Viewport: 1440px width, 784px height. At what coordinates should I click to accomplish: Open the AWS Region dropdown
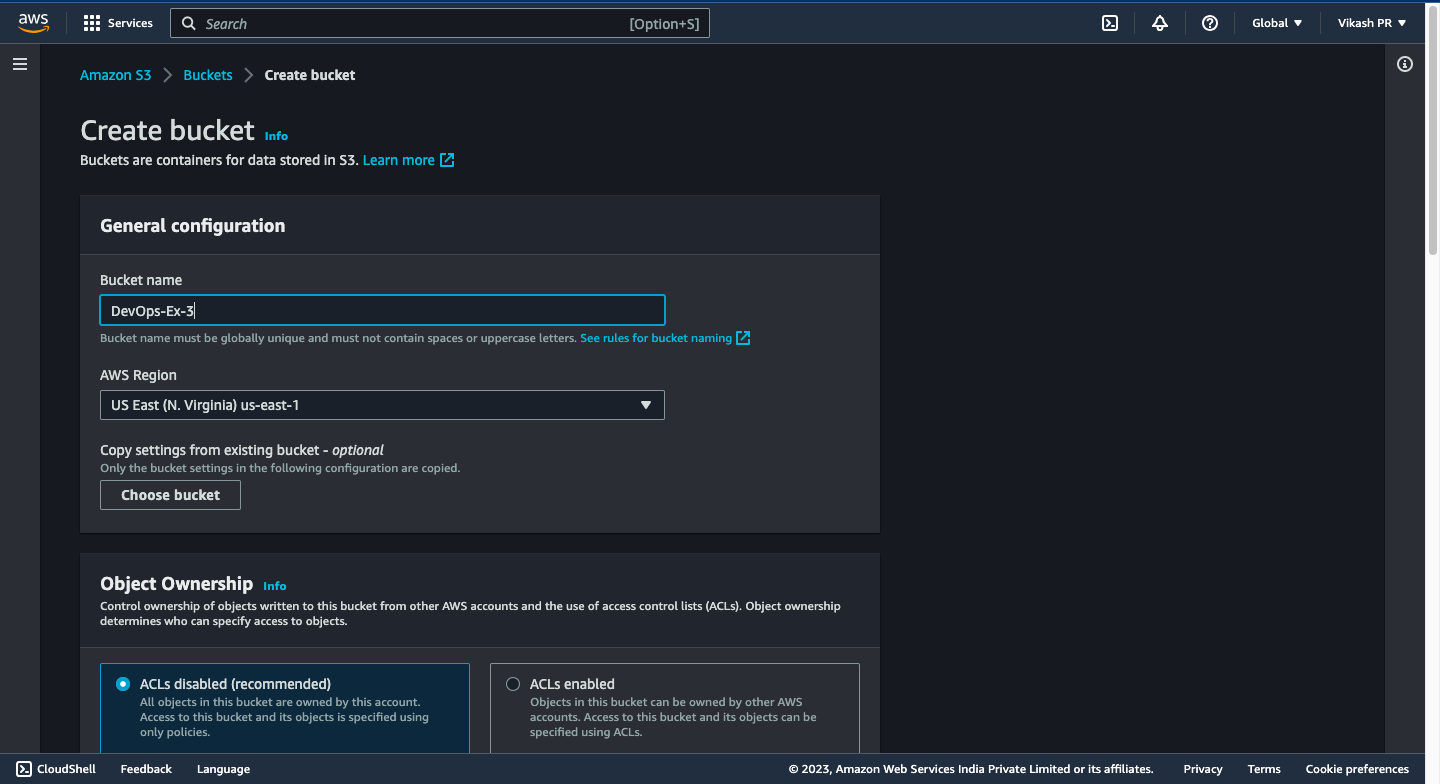coord(382,405)
